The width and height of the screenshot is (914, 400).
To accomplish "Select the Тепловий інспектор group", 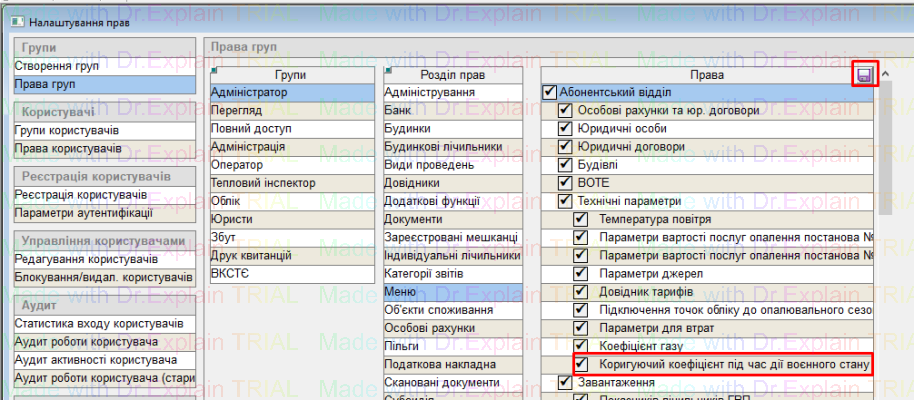I will 263,183.
